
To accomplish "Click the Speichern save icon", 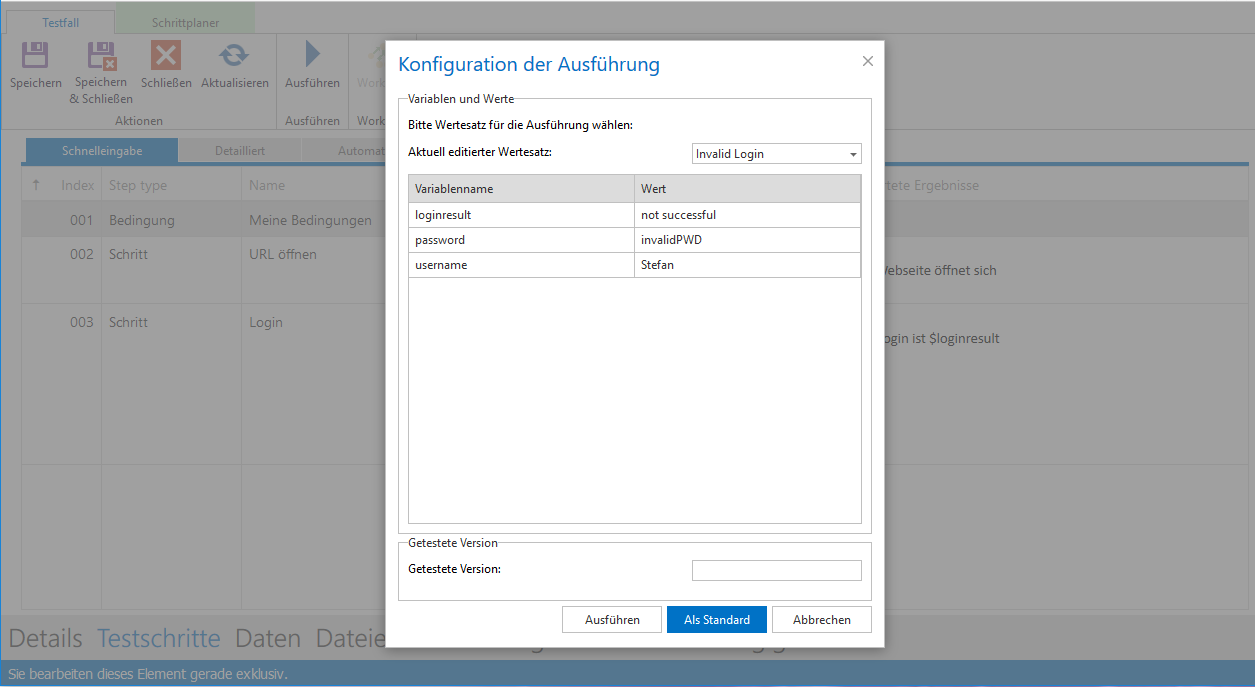I will click(36, 56).
